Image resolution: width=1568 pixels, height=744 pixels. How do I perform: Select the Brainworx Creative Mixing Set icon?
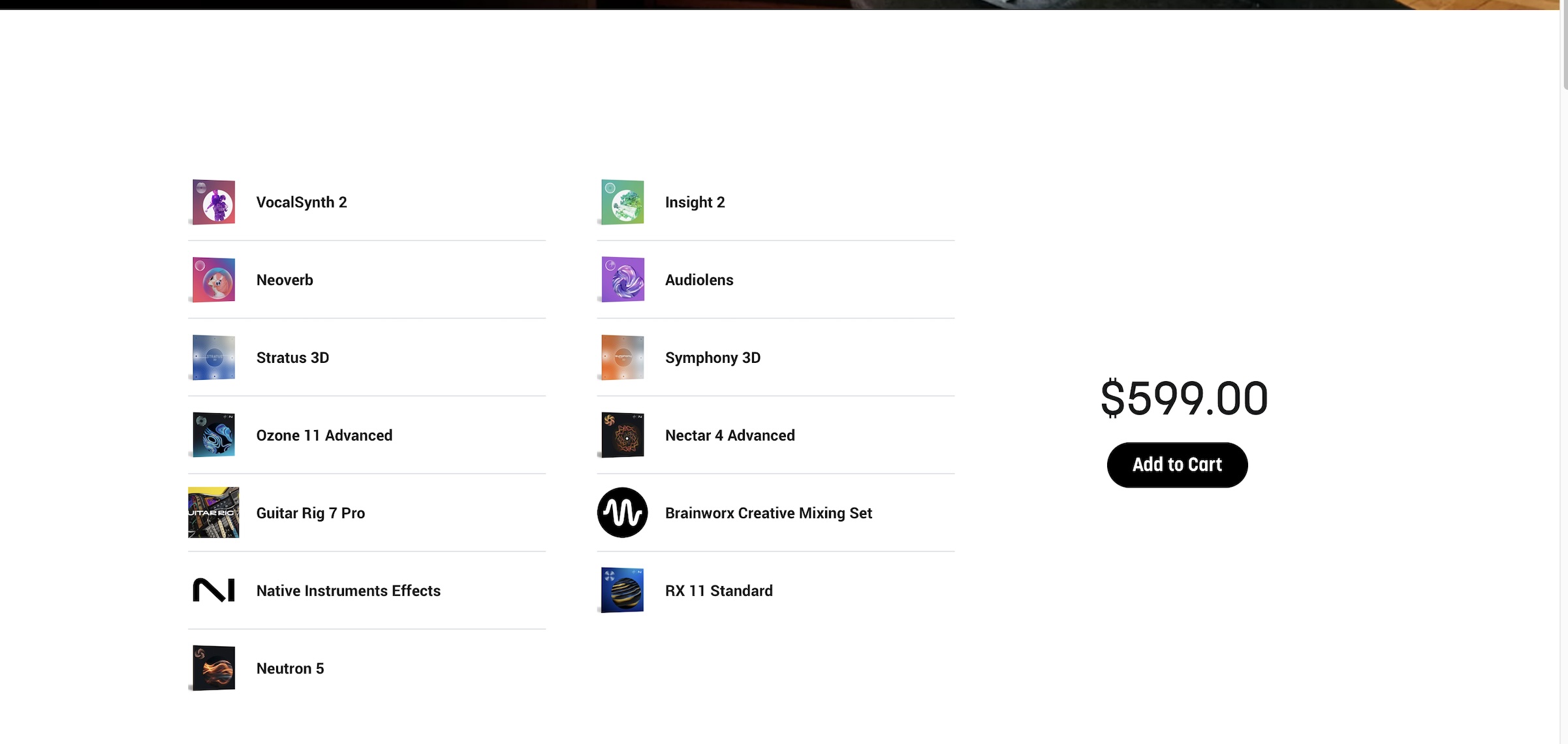[622, 512]
